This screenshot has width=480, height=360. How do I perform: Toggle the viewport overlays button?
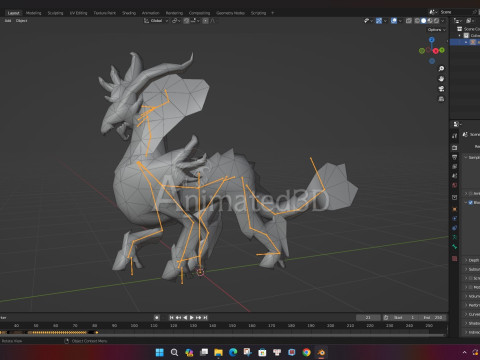pos(394,21)
